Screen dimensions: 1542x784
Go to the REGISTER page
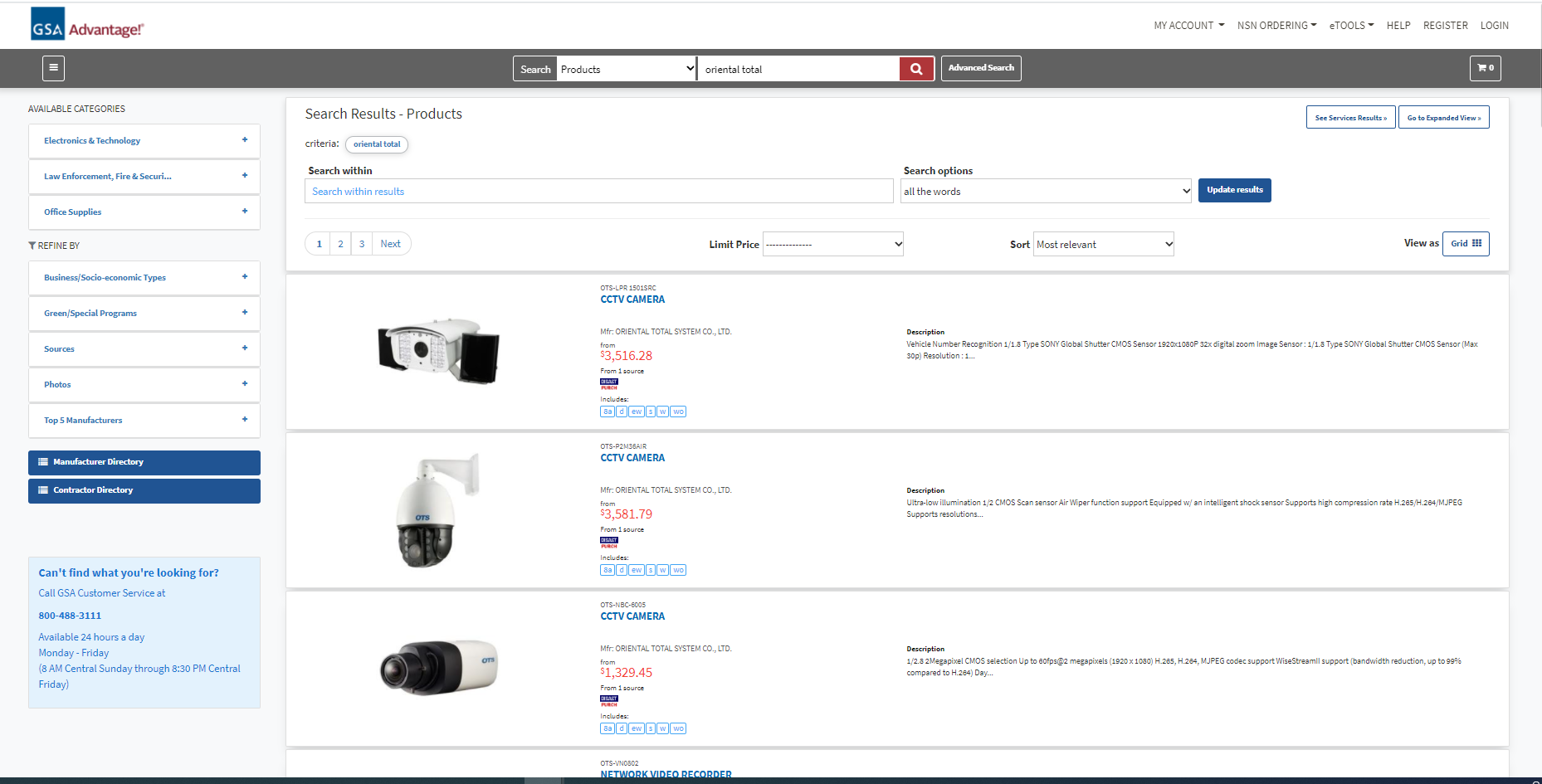(1445, 26)
